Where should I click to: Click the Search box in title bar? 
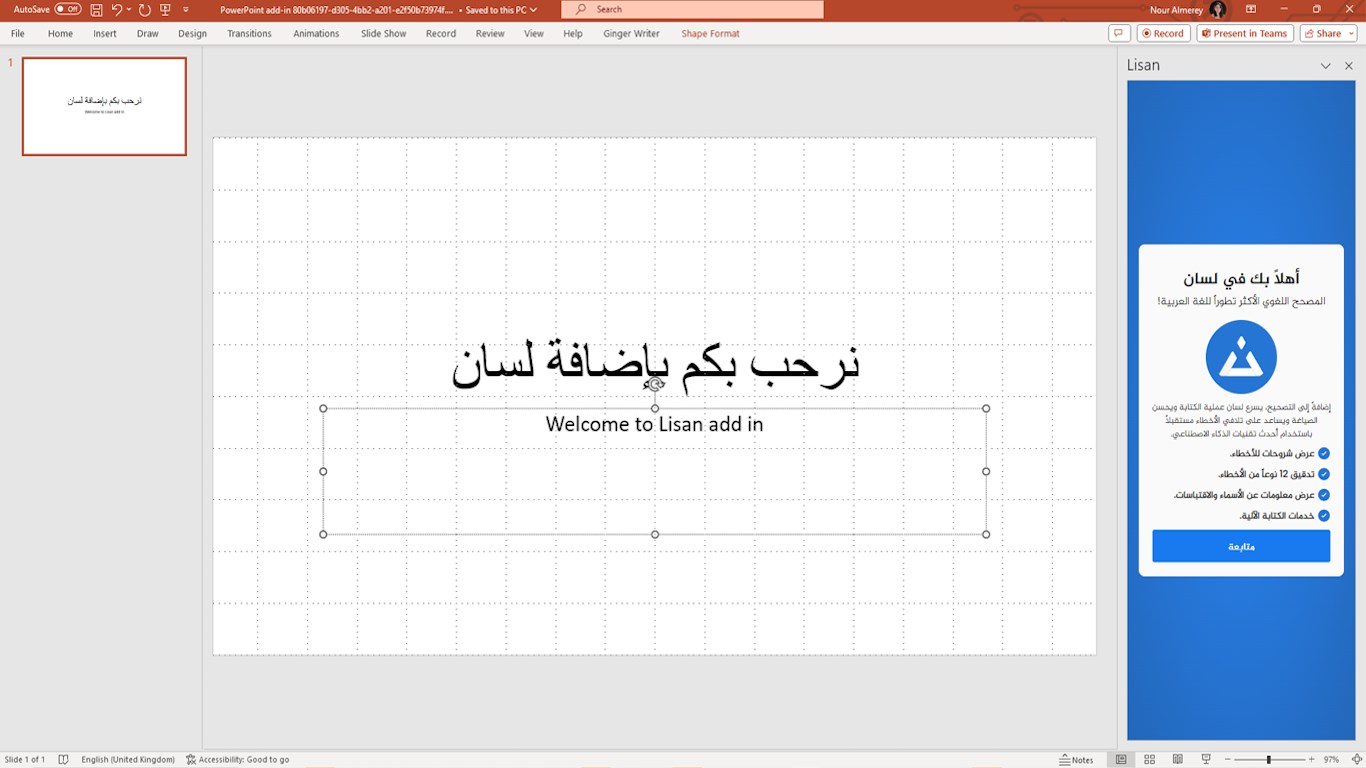[x=692, y=9]
